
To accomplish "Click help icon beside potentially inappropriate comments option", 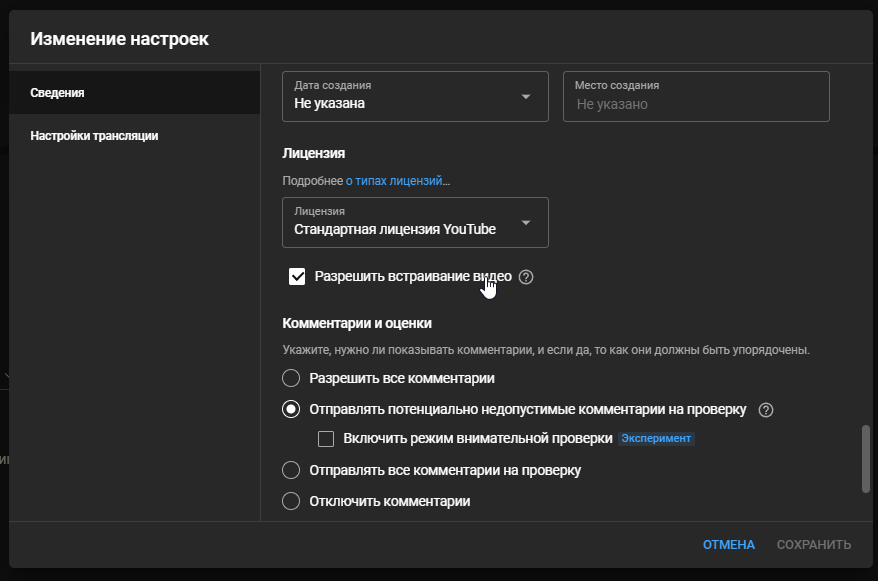I will tap(766, 409).
